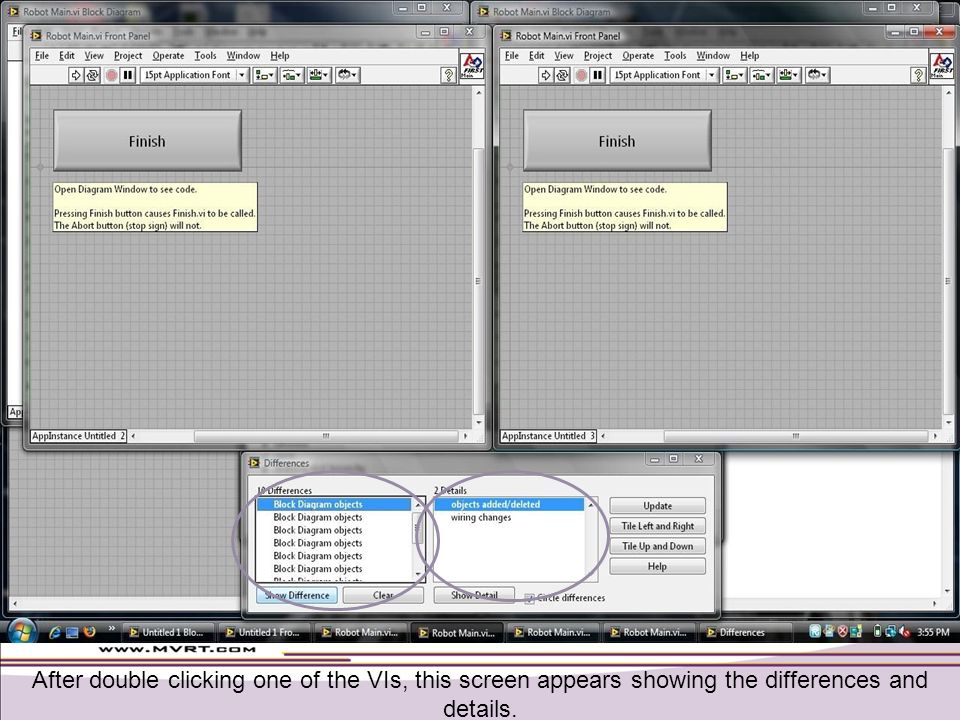960x720 pixels.
Task: Click Run arrow in right Front Panel
Action: coord(546,75)
